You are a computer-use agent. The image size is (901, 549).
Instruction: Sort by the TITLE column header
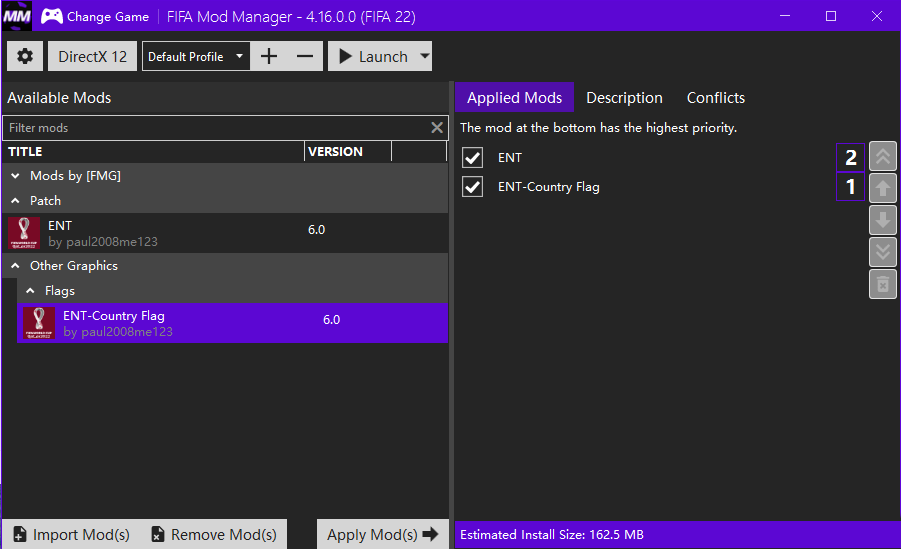153,152
